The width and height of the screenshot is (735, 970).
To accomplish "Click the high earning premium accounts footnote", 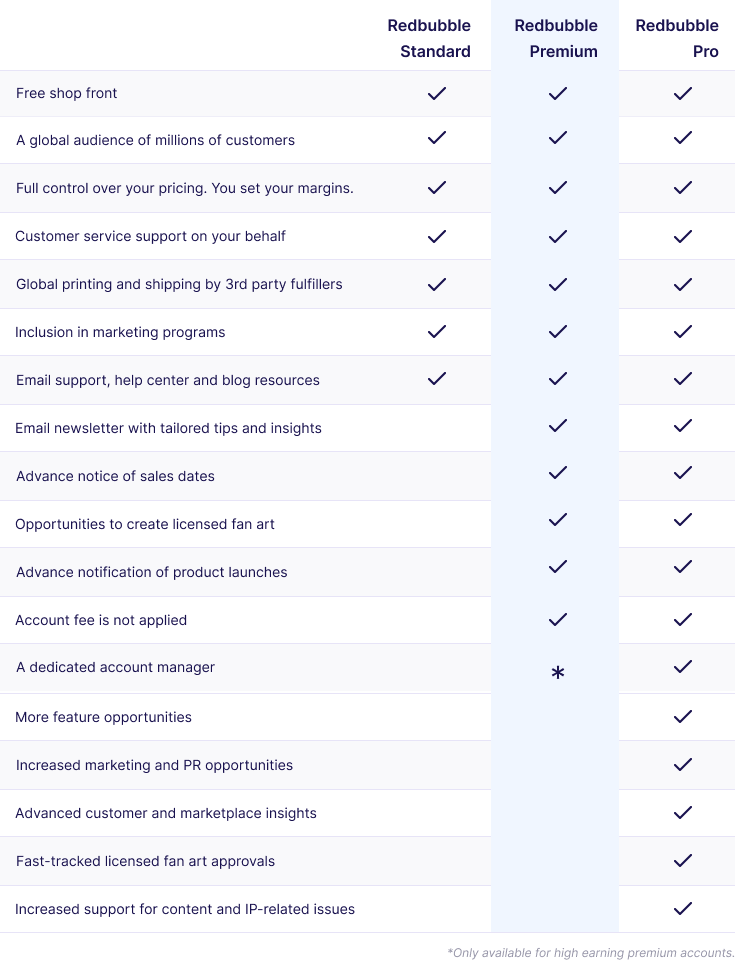I will coord(590,953).
